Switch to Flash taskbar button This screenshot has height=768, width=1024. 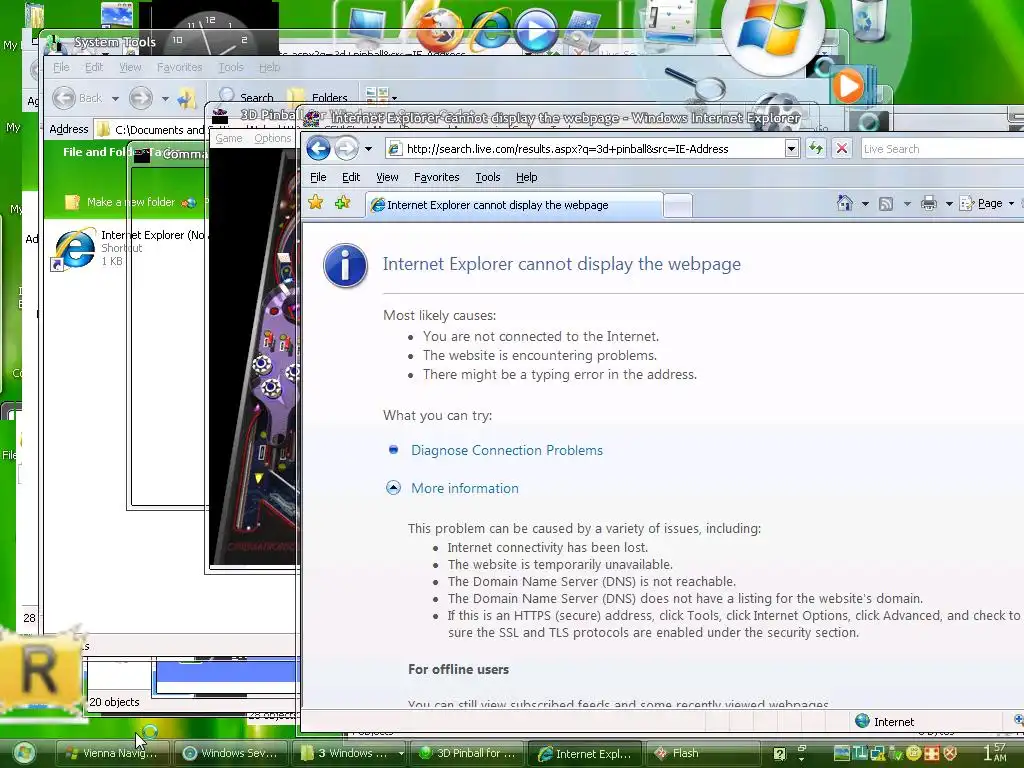pyautogui.click(x=703, y=753)
